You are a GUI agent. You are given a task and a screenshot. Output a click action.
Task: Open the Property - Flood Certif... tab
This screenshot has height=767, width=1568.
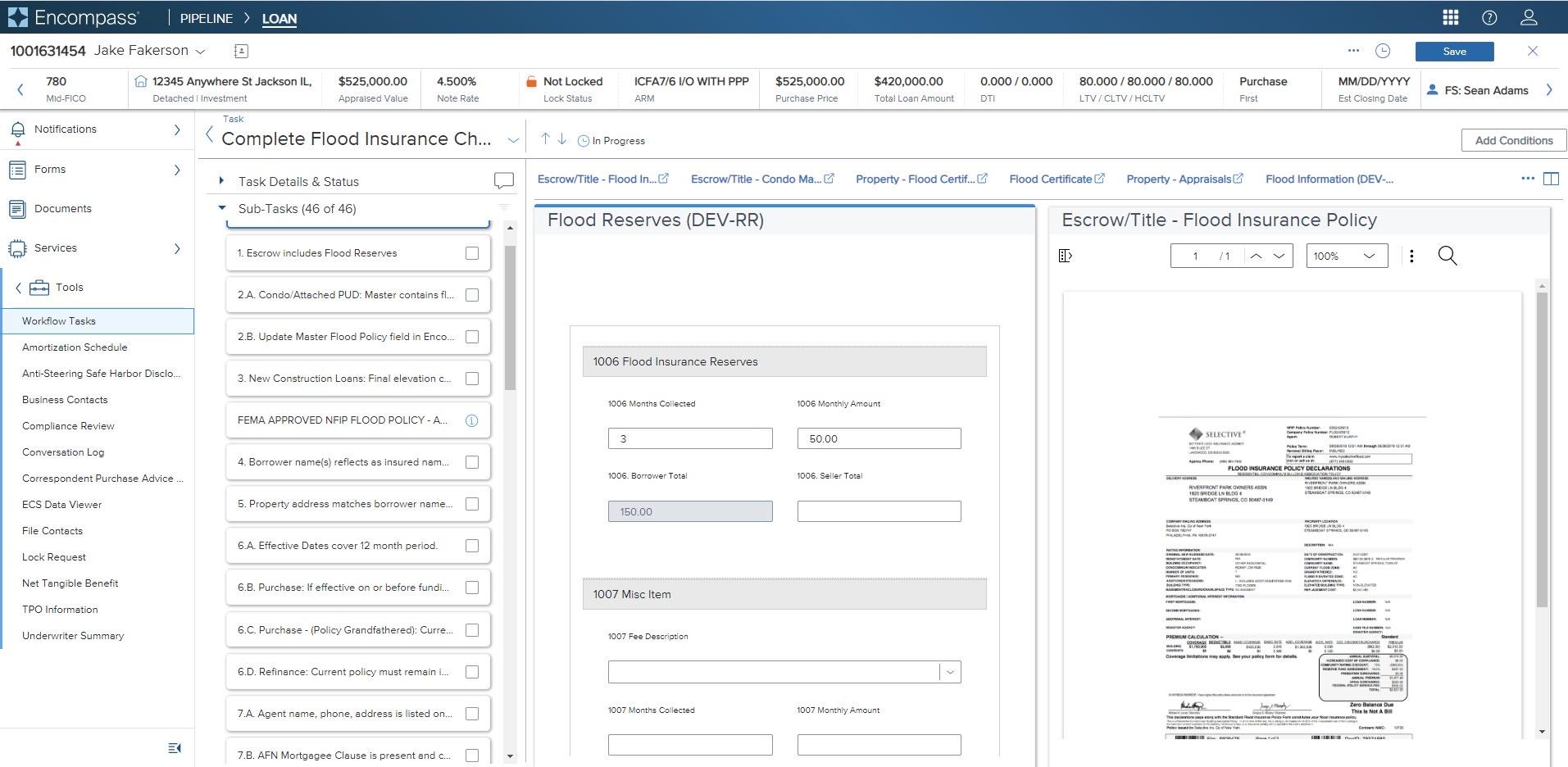(x=921, y=179)
